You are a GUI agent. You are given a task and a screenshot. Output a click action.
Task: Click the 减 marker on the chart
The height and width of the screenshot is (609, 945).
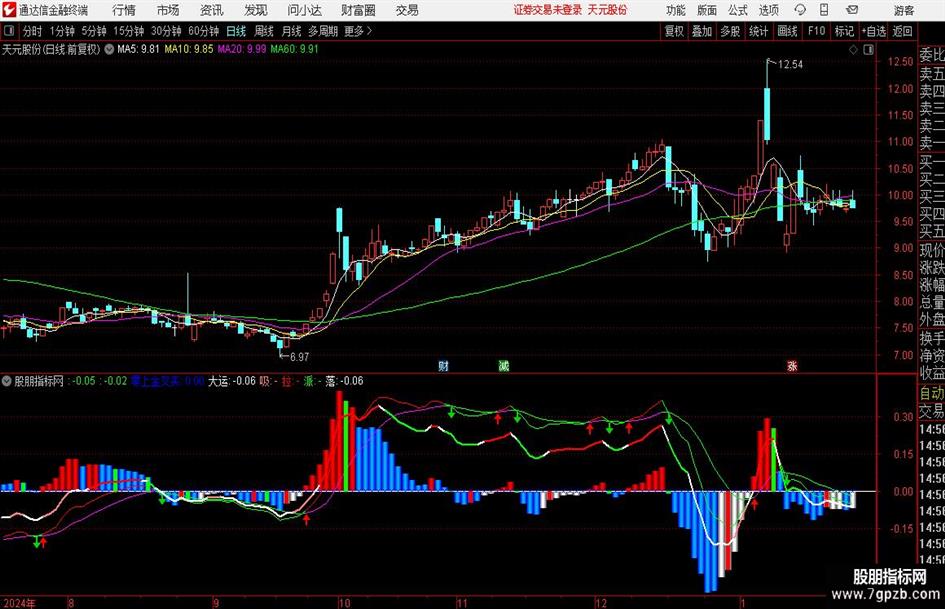504,365
